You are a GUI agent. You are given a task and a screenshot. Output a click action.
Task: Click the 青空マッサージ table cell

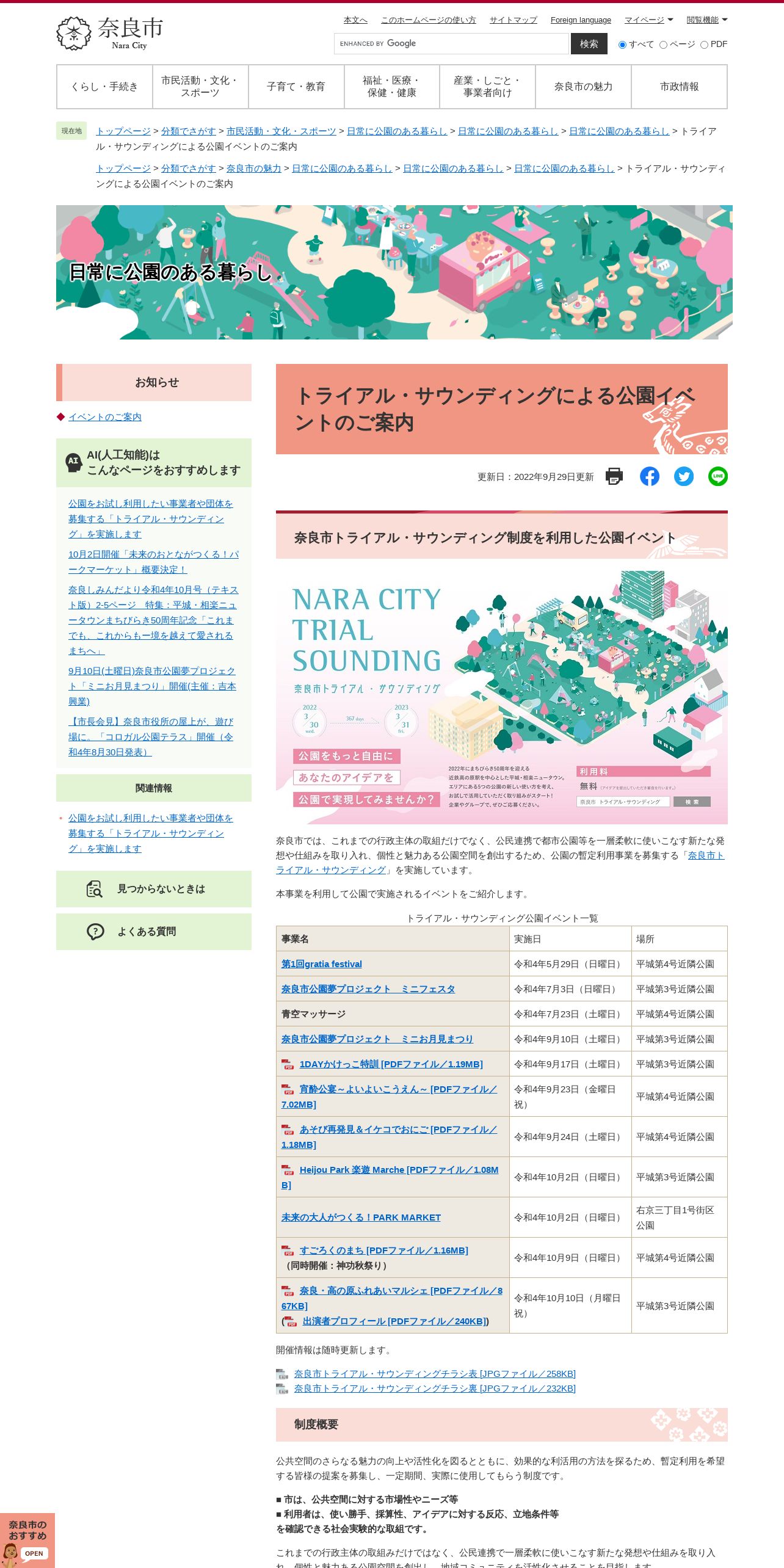point(393,1014)
